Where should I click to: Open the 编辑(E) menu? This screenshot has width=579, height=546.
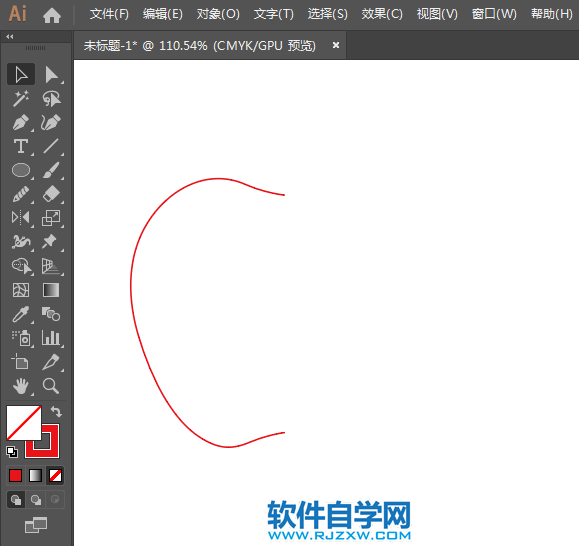pos(163,14)
